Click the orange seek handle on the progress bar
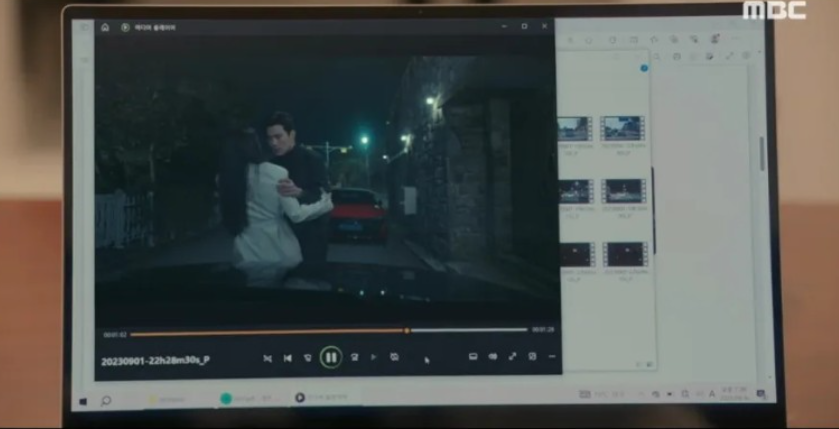 pos(407,331)
